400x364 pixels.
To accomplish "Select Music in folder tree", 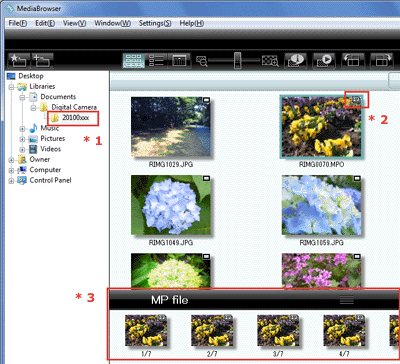I will tap(50, 128).
